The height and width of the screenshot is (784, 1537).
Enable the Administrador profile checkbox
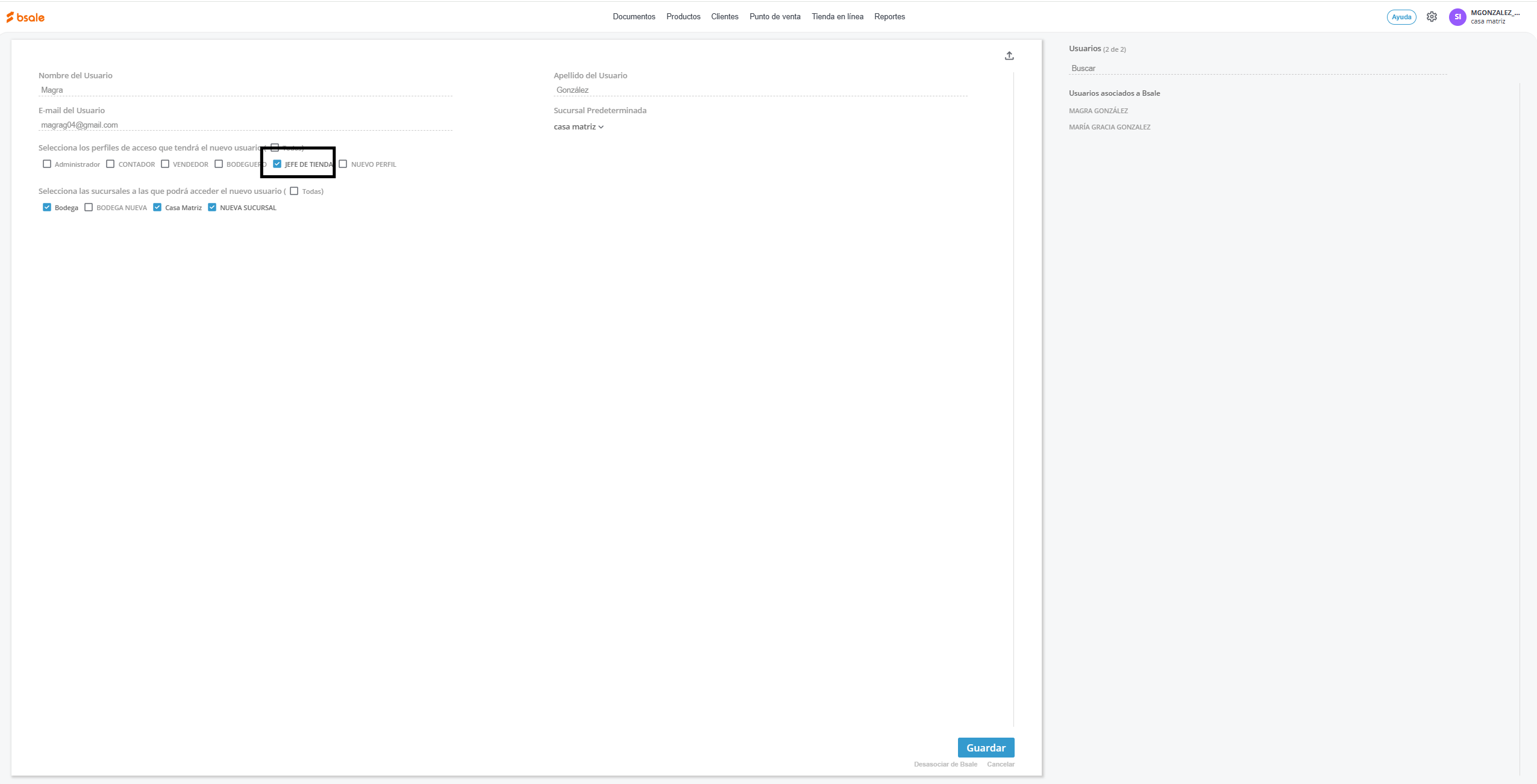coord(47,164)
